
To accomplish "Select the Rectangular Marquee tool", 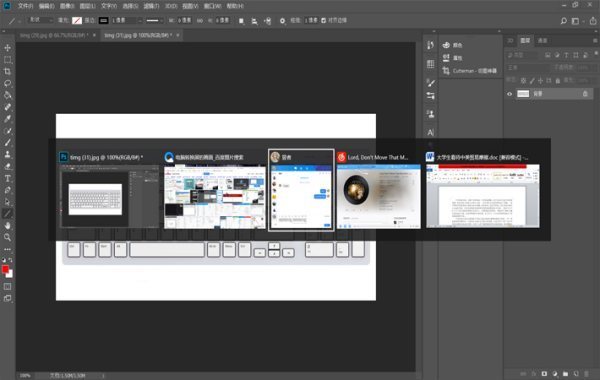I will tap(7, 60).
